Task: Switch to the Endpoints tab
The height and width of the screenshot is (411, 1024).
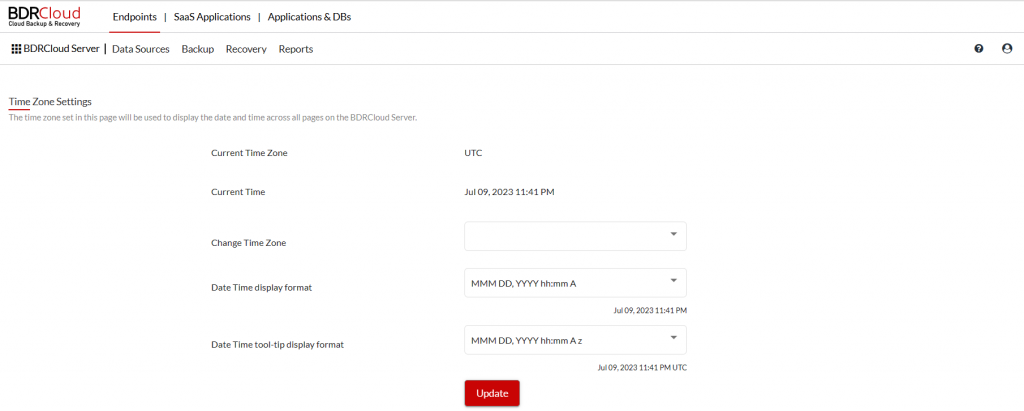Action: point(134,17)
